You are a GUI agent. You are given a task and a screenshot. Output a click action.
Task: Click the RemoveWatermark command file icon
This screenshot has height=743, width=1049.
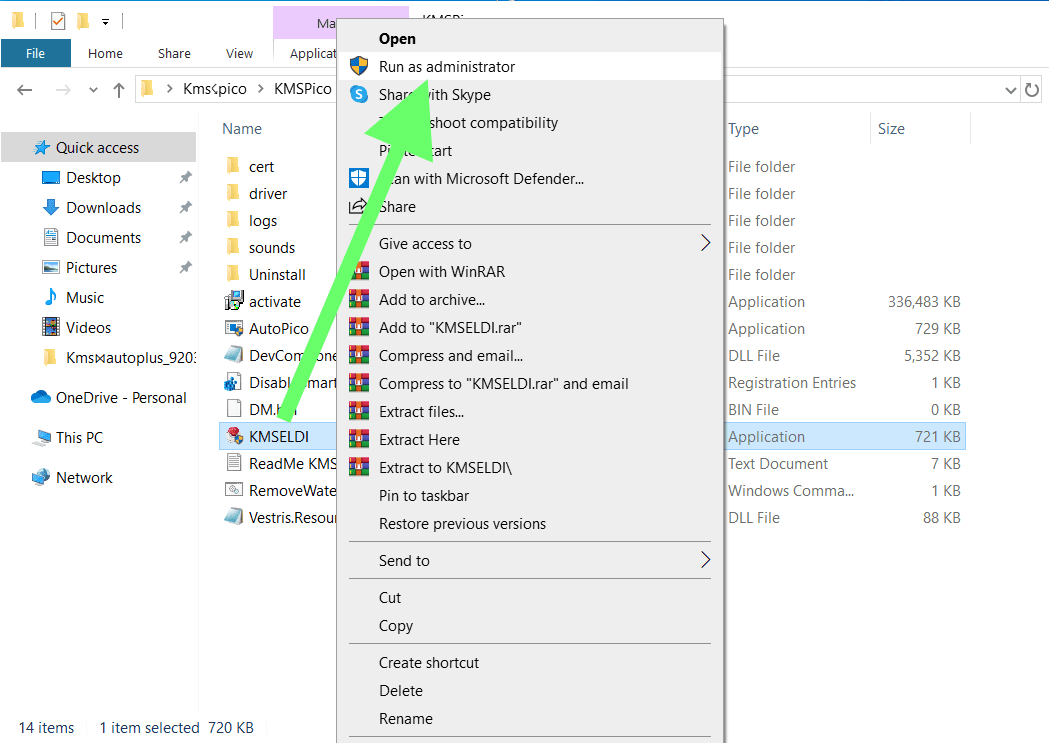point(233,490)
